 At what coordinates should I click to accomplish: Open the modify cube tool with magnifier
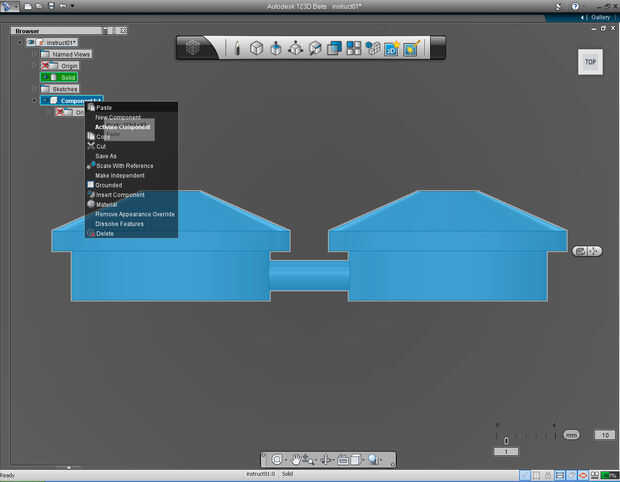(x=315, y=49)
